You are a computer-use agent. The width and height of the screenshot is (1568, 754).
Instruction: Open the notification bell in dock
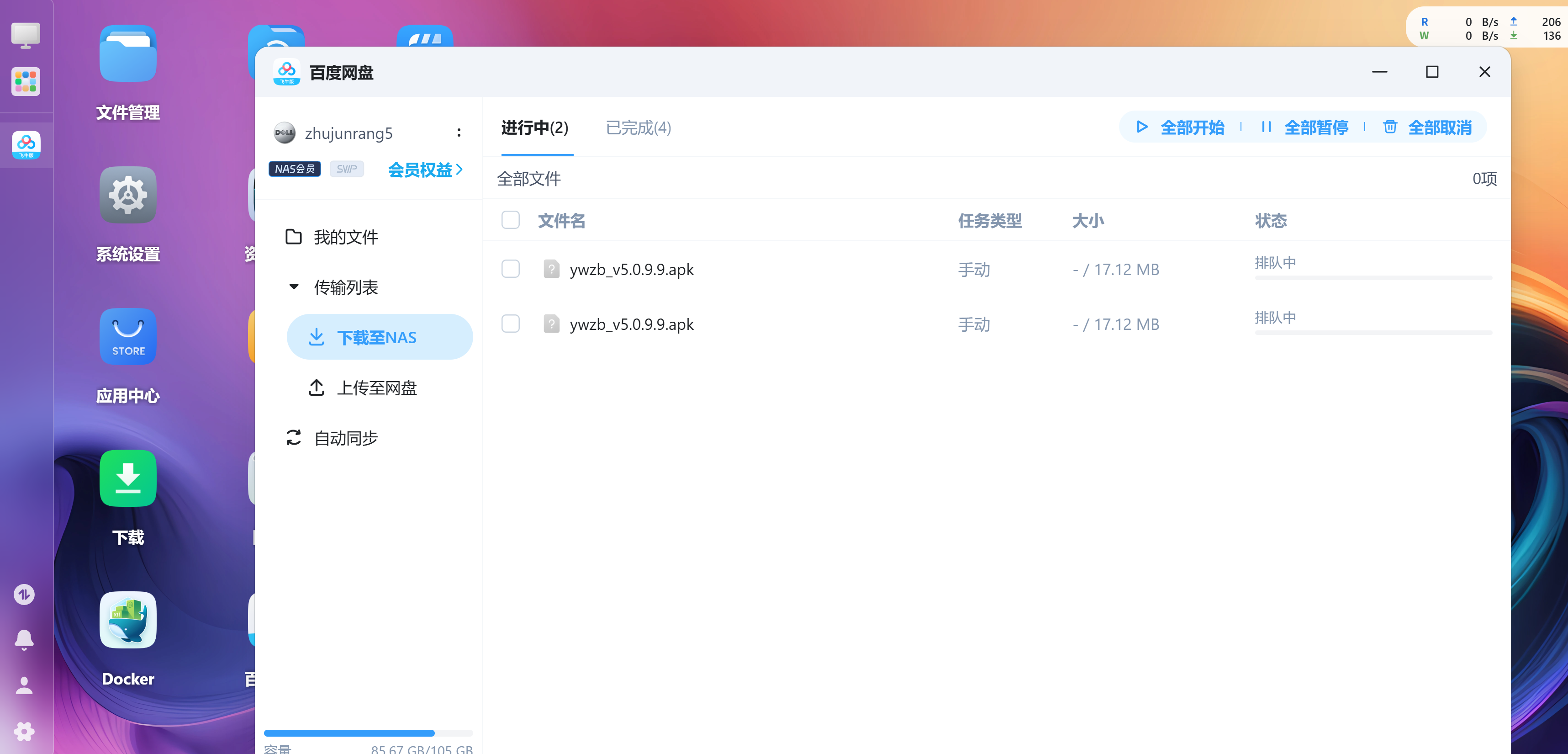pos(24,639)
